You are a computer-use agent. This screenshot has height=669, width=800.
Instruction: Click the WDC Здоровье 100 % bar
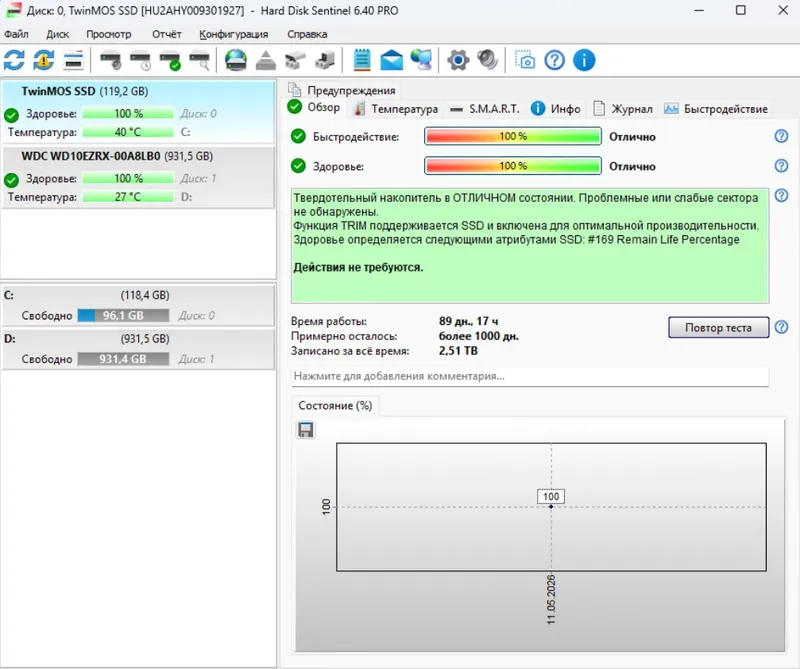click(128, 178)
